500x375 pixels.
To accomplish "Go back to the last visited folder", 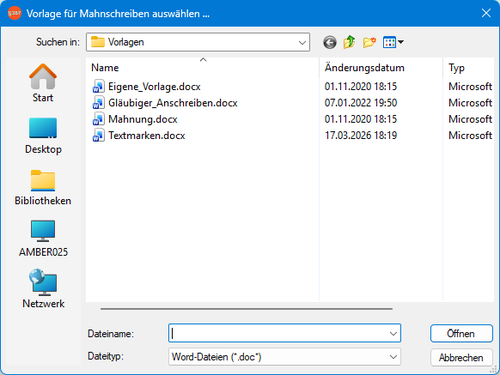I will pos(330,42).
